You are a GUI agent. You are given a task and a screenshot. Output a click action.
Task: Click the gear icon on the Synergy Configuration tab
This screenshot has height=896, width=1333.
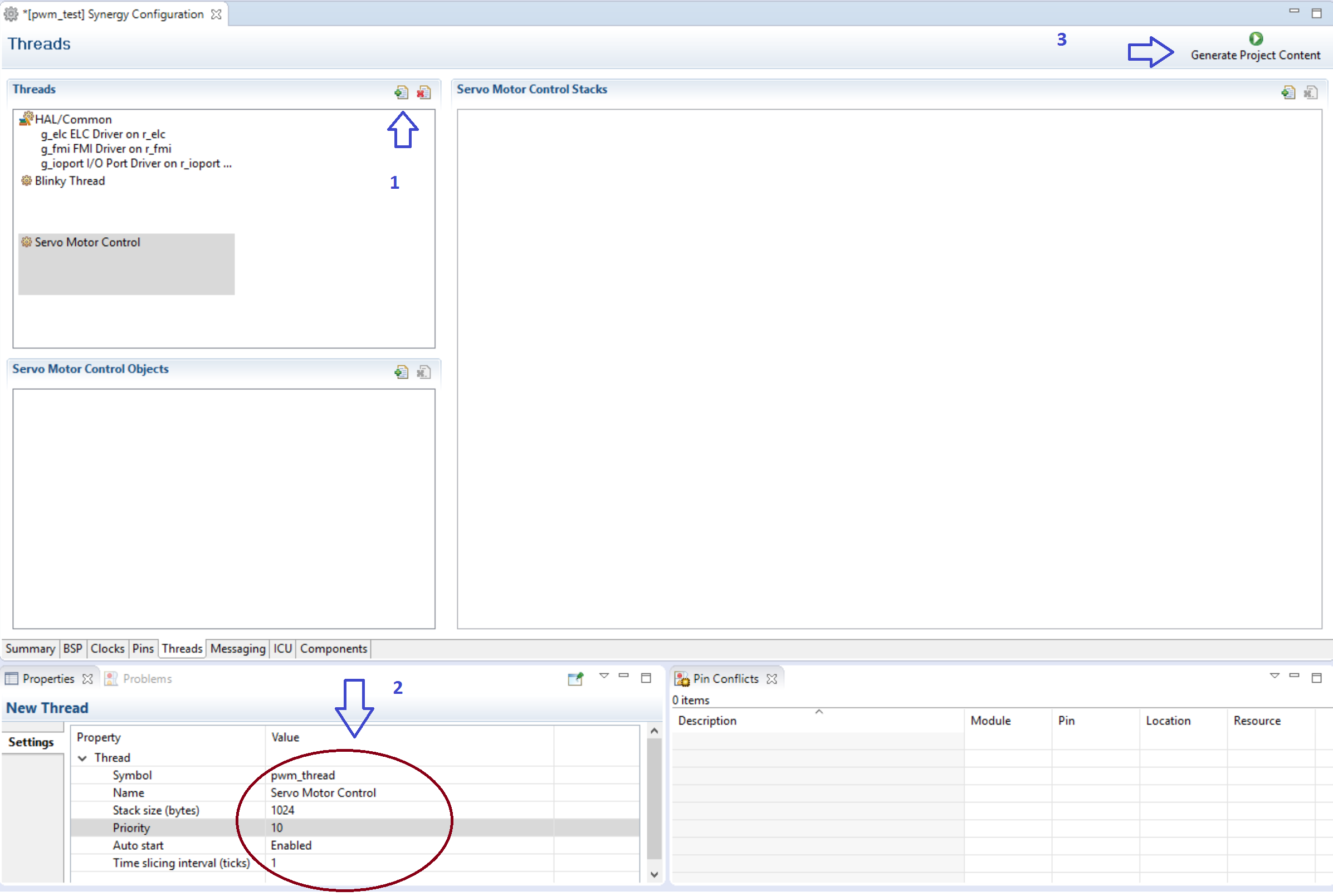[11, 14]
